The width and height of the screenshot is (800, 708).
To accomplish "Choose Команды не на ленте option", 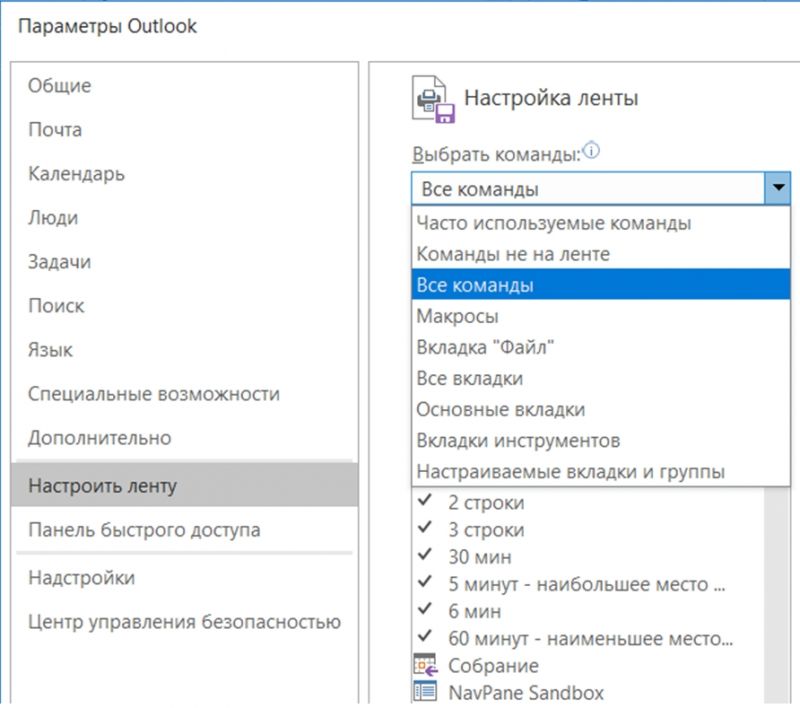I will coord(601,254).
